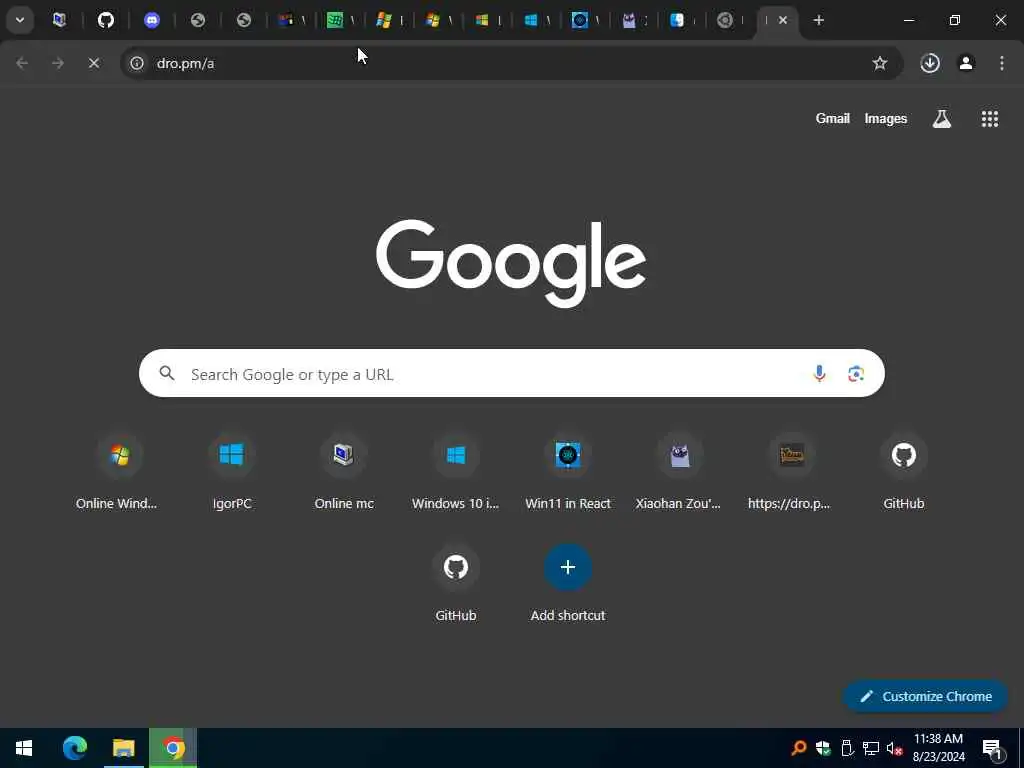Viewport: 1024px width, 768px height.
Task: Open Windows Start menu
Action: pyautogui.click(x=24, y=748)
